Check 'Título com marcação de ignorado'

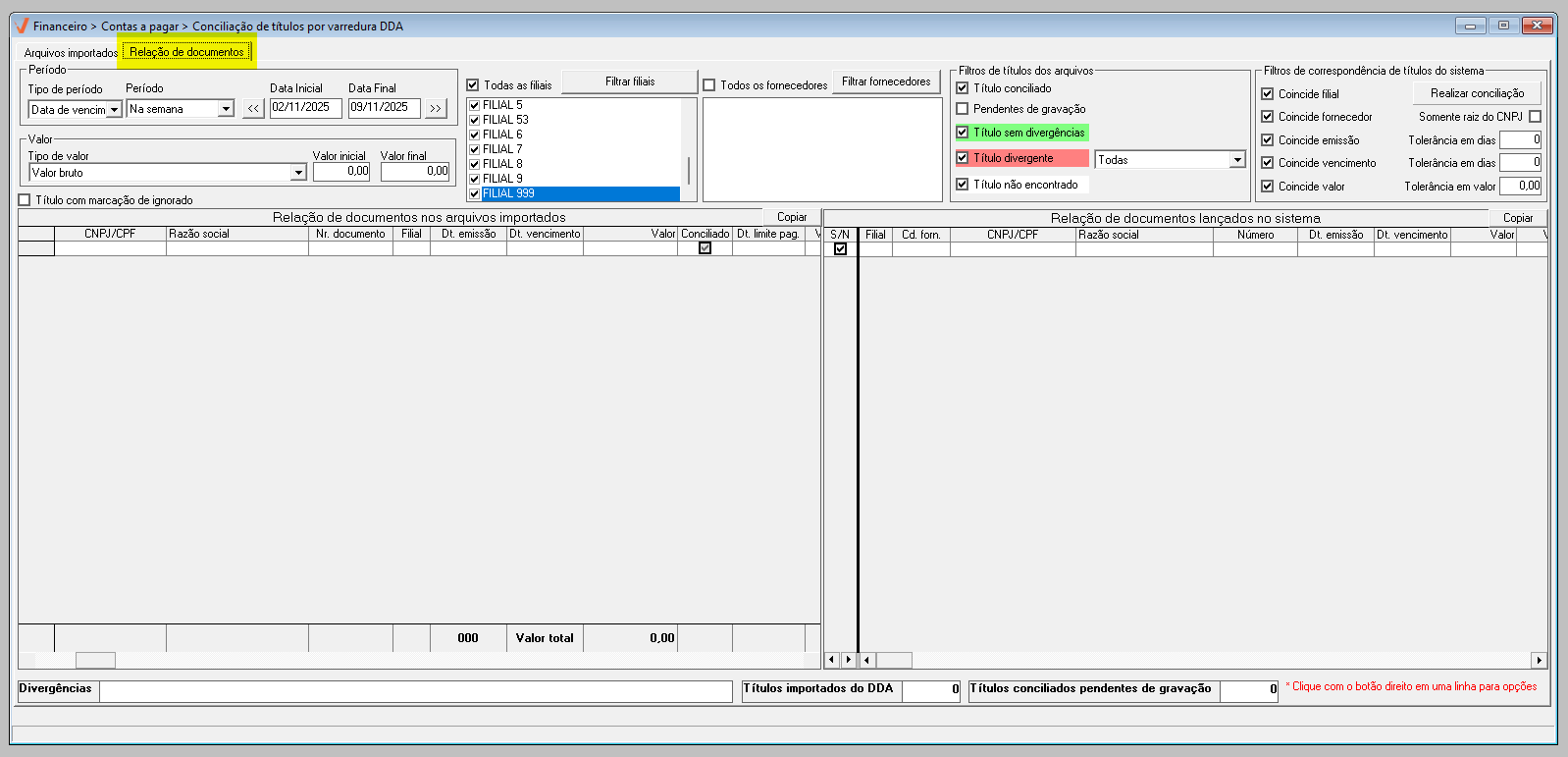[x=25, y=200]
